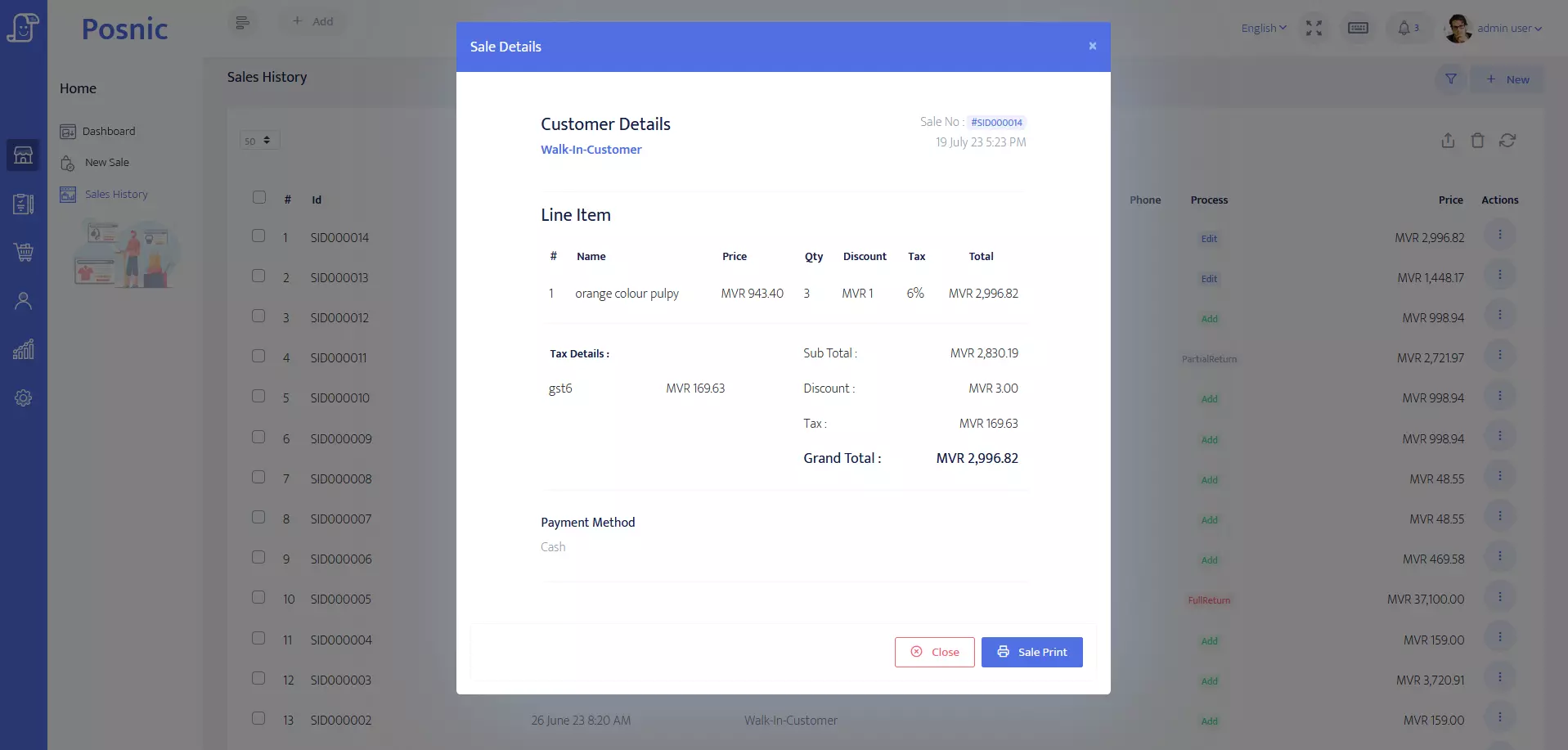
Task: Open the page size 50 dropdown
Action: pos(259,141)
